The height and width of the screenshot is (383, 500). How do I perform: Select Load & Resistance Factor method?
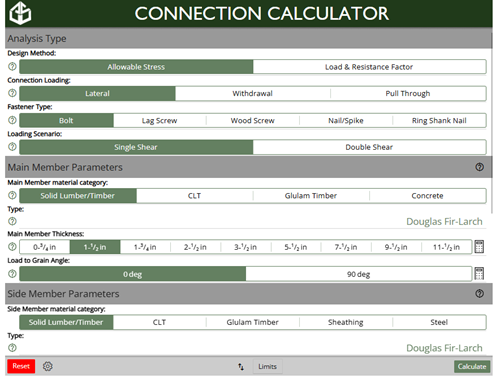(x=369, y=67)
